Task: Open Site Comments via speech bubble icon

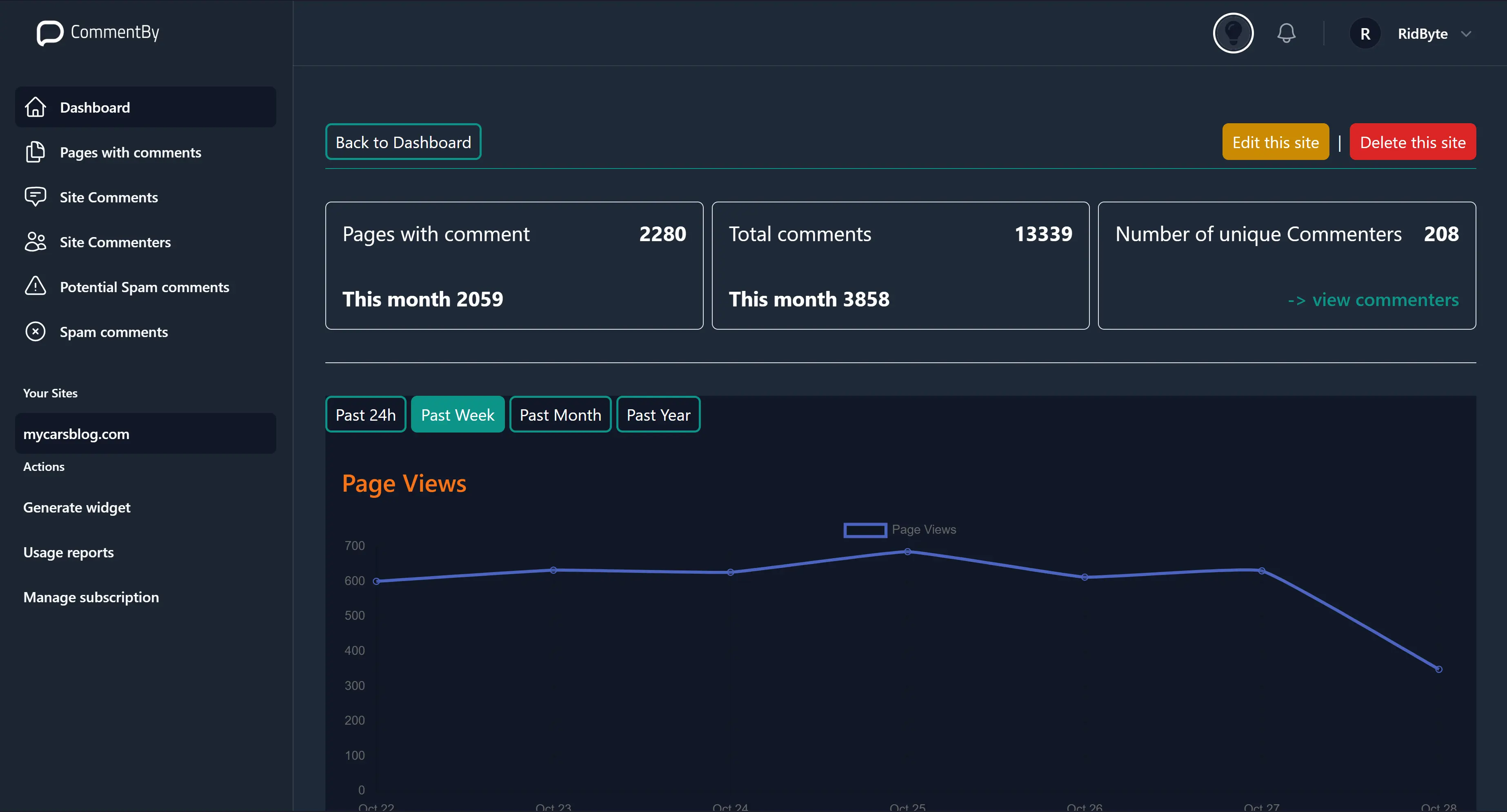Action: tap(35, 197)
